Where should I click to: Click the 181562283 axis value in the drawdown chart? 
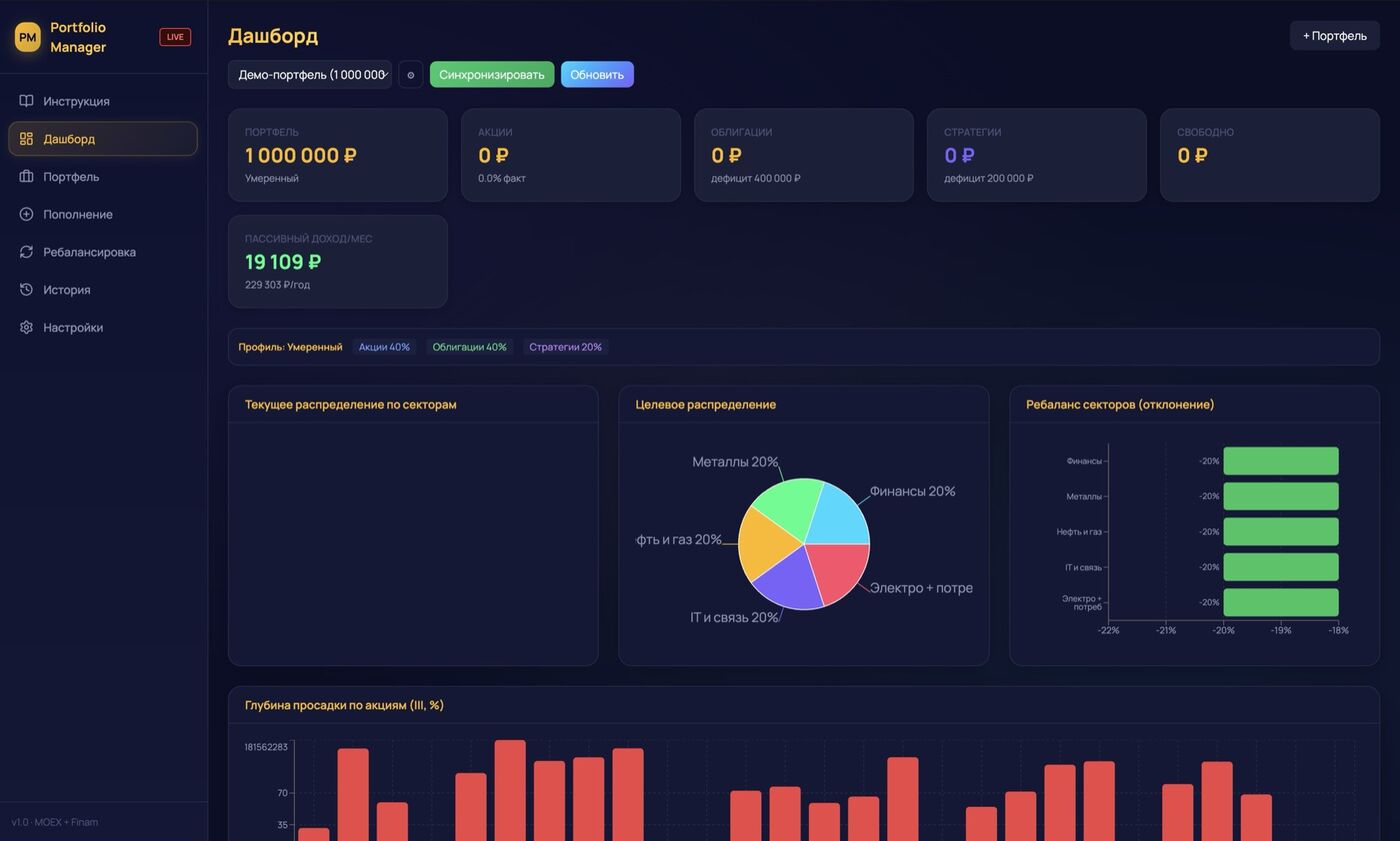point(266,747)
